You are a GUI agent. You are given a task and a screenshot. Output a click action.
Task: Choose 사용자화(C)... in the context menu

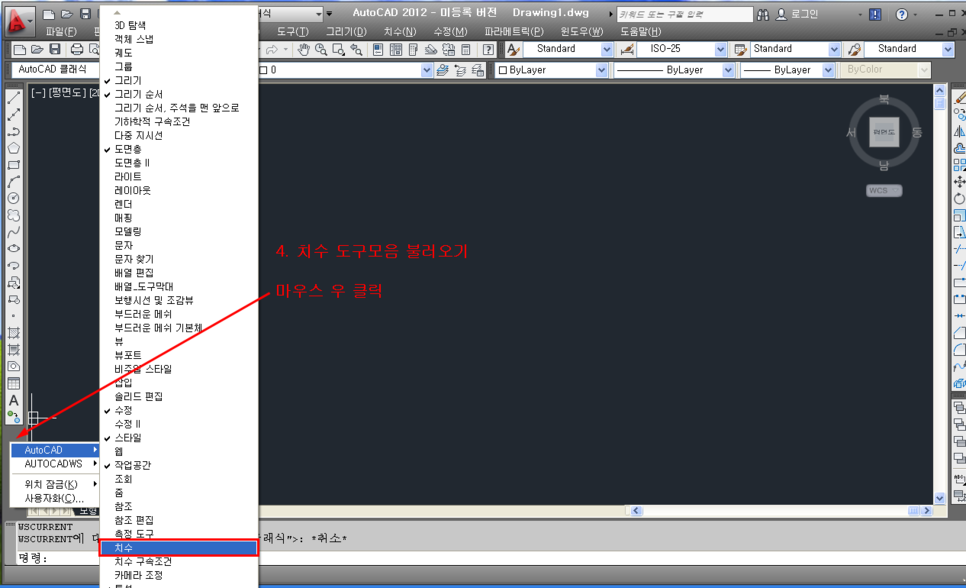(x=55, y=498)
